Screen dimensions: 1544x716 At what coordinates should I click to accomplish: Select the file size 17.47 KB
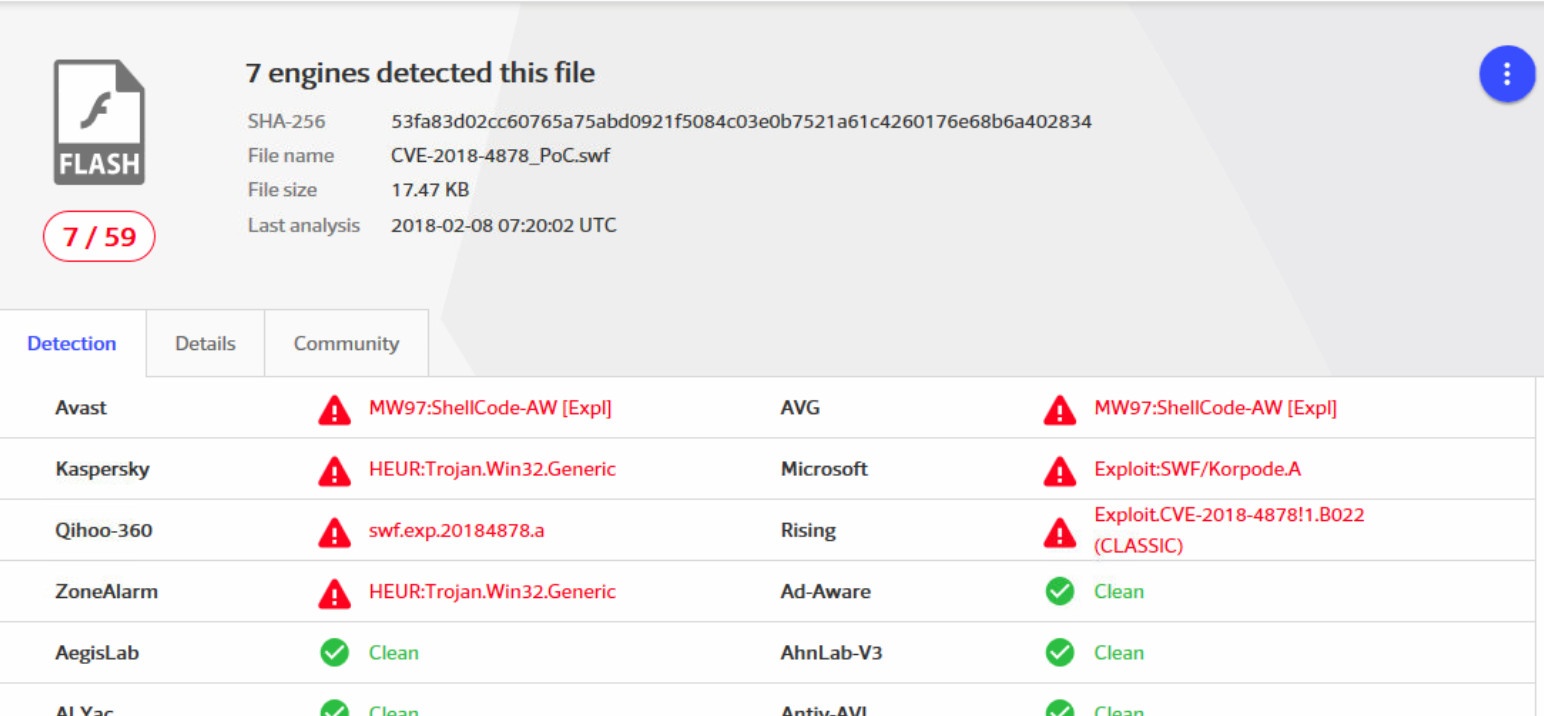click(x=430, y=190)
